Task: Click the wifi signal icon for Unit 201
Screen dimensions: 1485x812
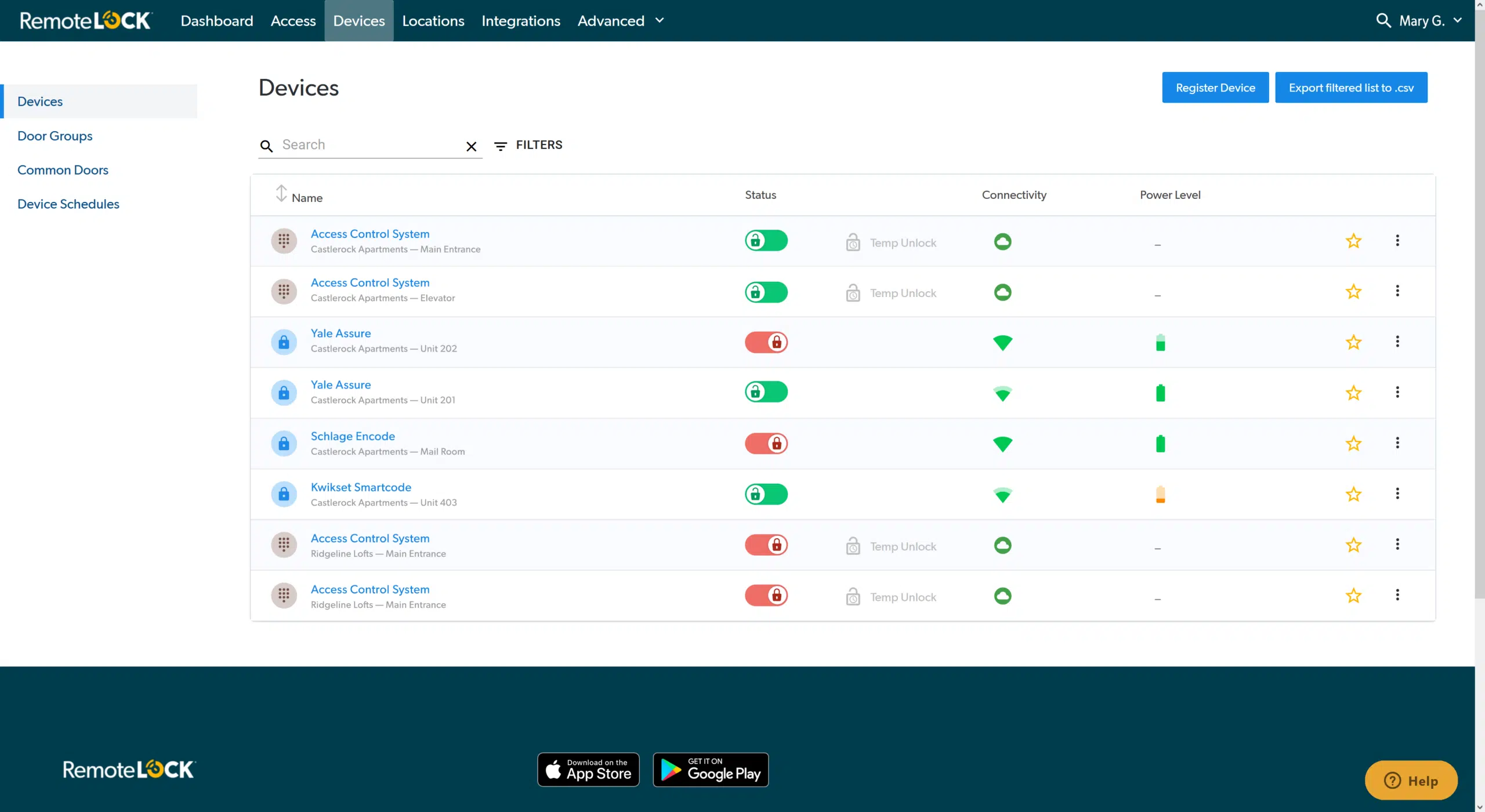Action: 1002,393
